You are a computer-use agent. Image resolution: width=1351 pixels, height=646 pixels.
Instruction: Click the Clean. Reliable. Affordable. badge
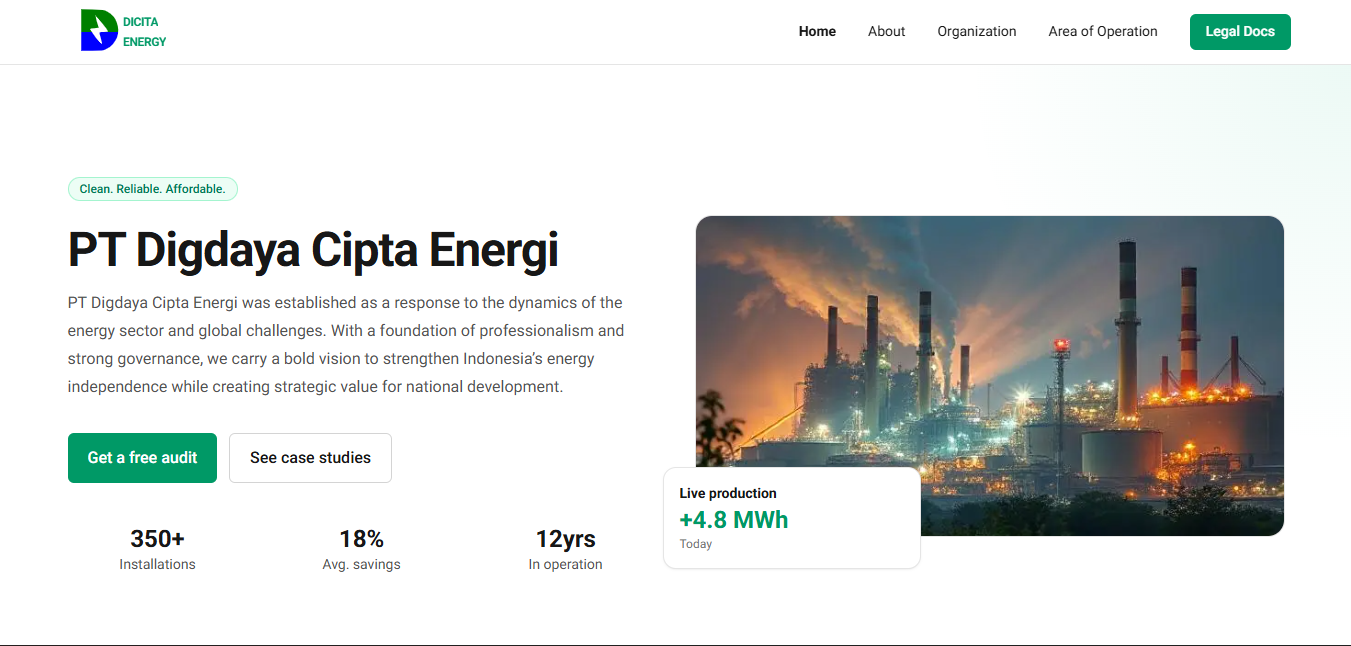click(152, 189)
